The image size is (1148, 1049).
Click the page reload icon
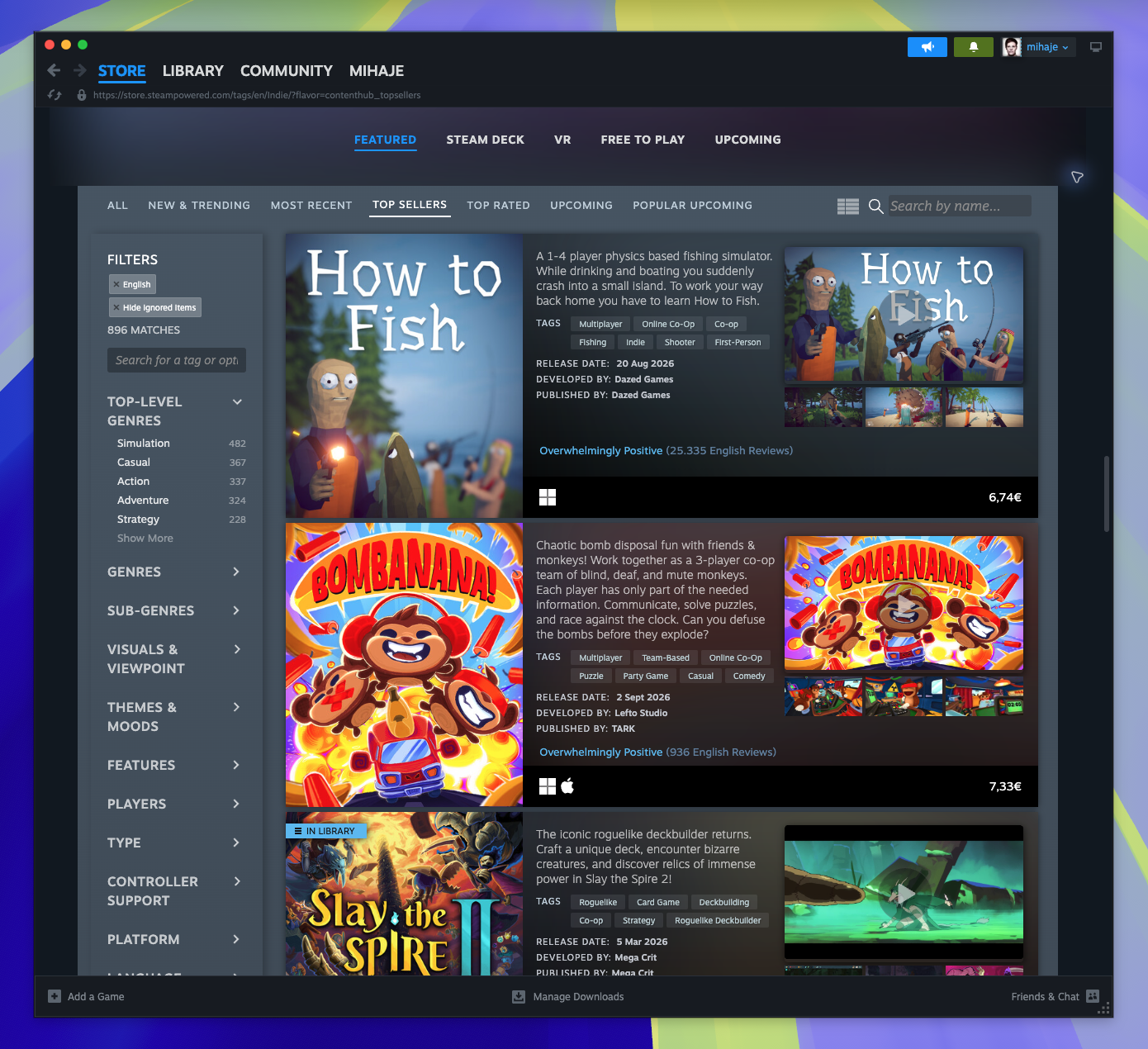point(55,95)
